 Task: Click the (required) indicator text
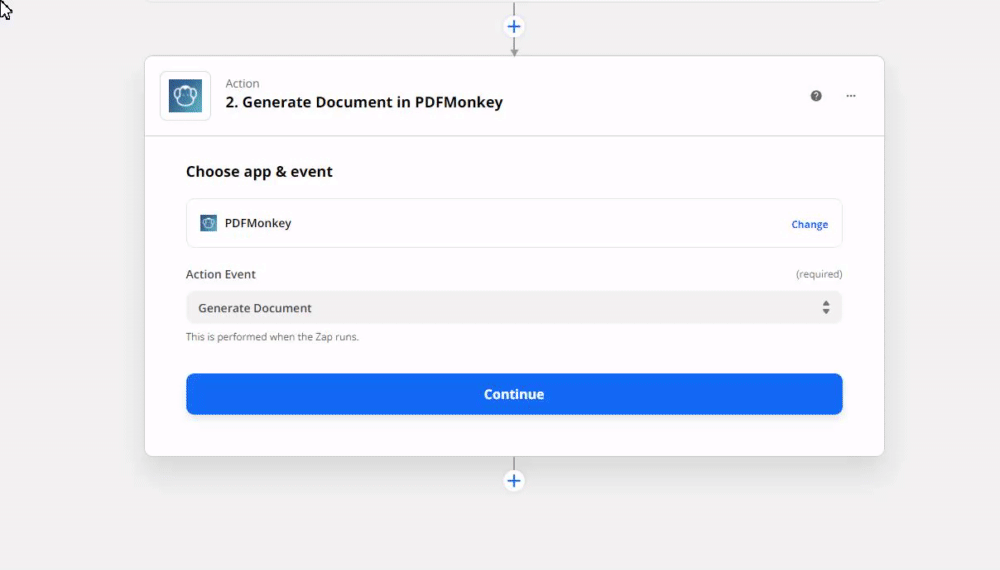[819, 274]
